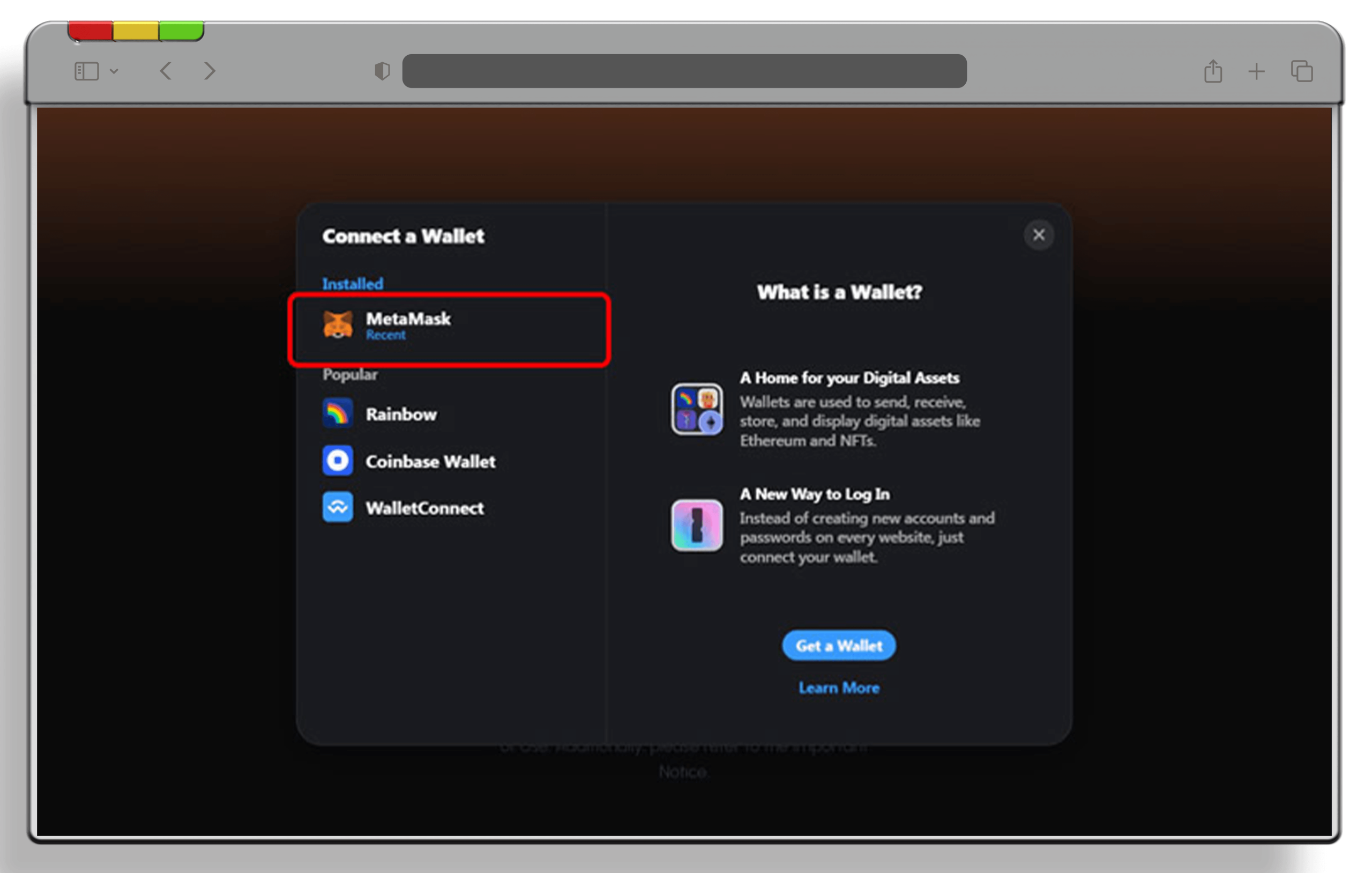This screenshot has height=873, width=1372.
Task: Click the Coinbase Wallet icon
Action: (337, 461)
